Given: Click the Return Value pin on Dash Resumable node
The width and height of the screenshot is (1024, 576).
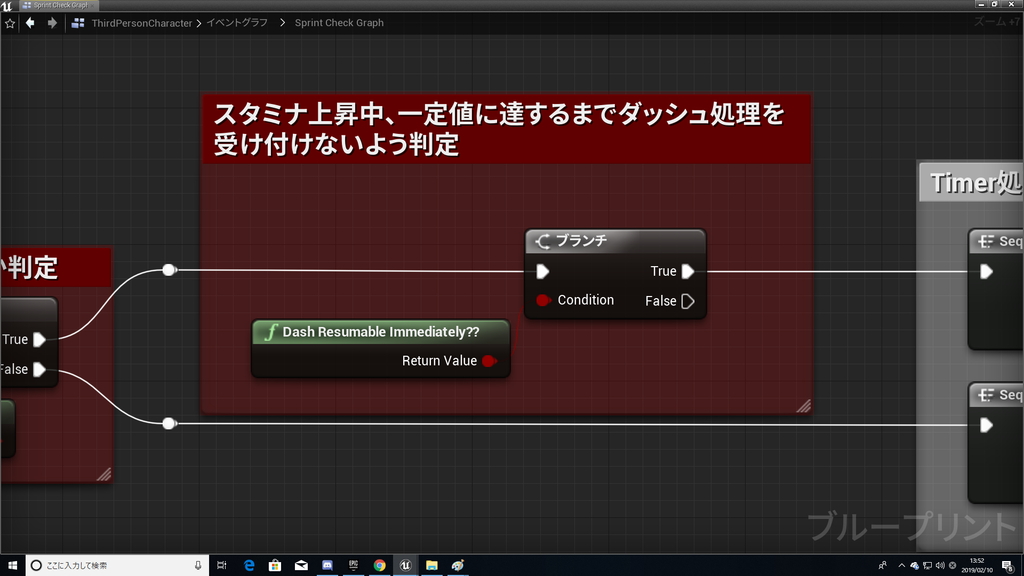Looking at the screenshot, I should click(489, 361).
